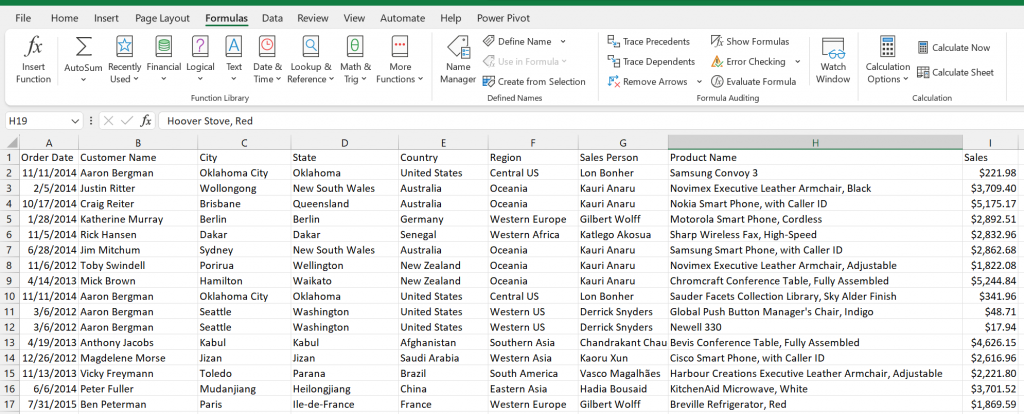Open Calculation Options
Screen dimensions: 1024x414
point(888,60)
